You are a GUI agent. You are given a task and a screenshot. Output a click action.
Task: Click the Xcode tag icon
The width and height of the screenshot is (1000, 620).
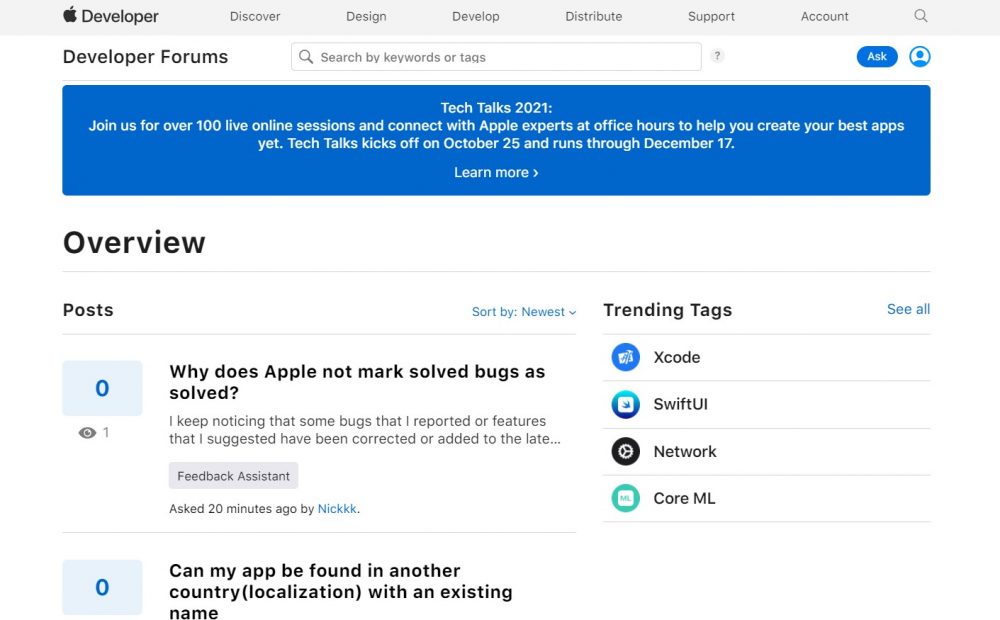pyautogui.click(x=625, y=357)
